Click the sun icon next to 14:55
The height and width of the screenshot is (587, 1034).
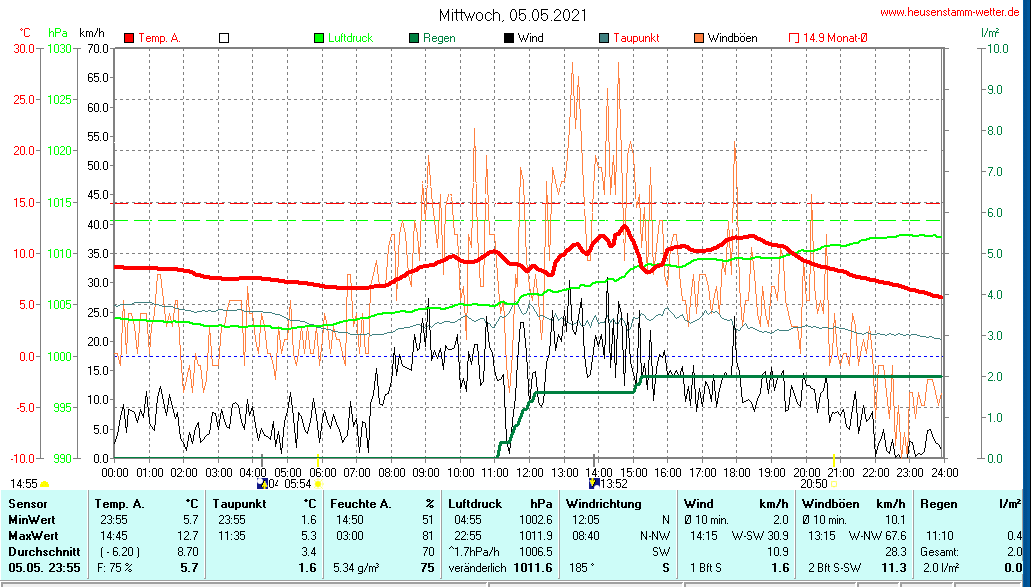click(x=45, y=485)
